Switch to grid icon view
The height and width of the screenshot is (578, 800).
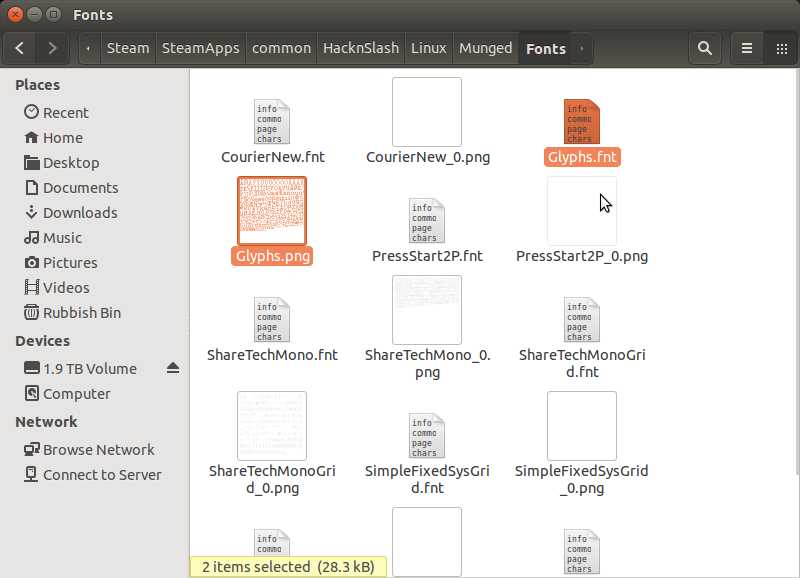coord(781,48)
